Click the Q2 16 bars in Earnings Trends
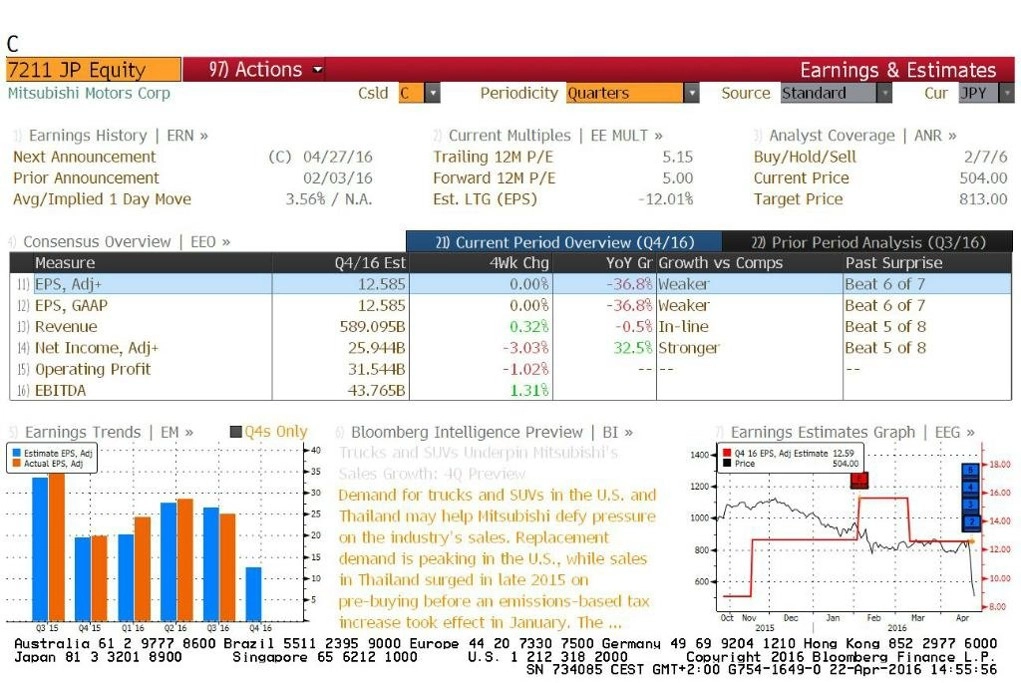Screen dimensions: 1021x683 176,560
